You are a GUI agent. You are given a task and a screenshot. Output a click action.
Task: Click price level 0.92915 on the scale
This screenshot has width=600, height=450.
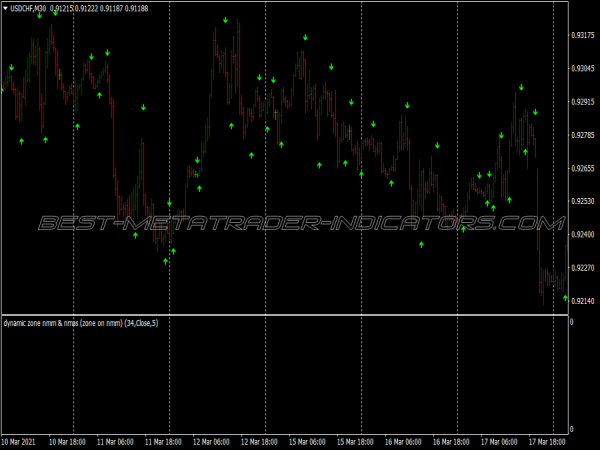tap(583, 102)
